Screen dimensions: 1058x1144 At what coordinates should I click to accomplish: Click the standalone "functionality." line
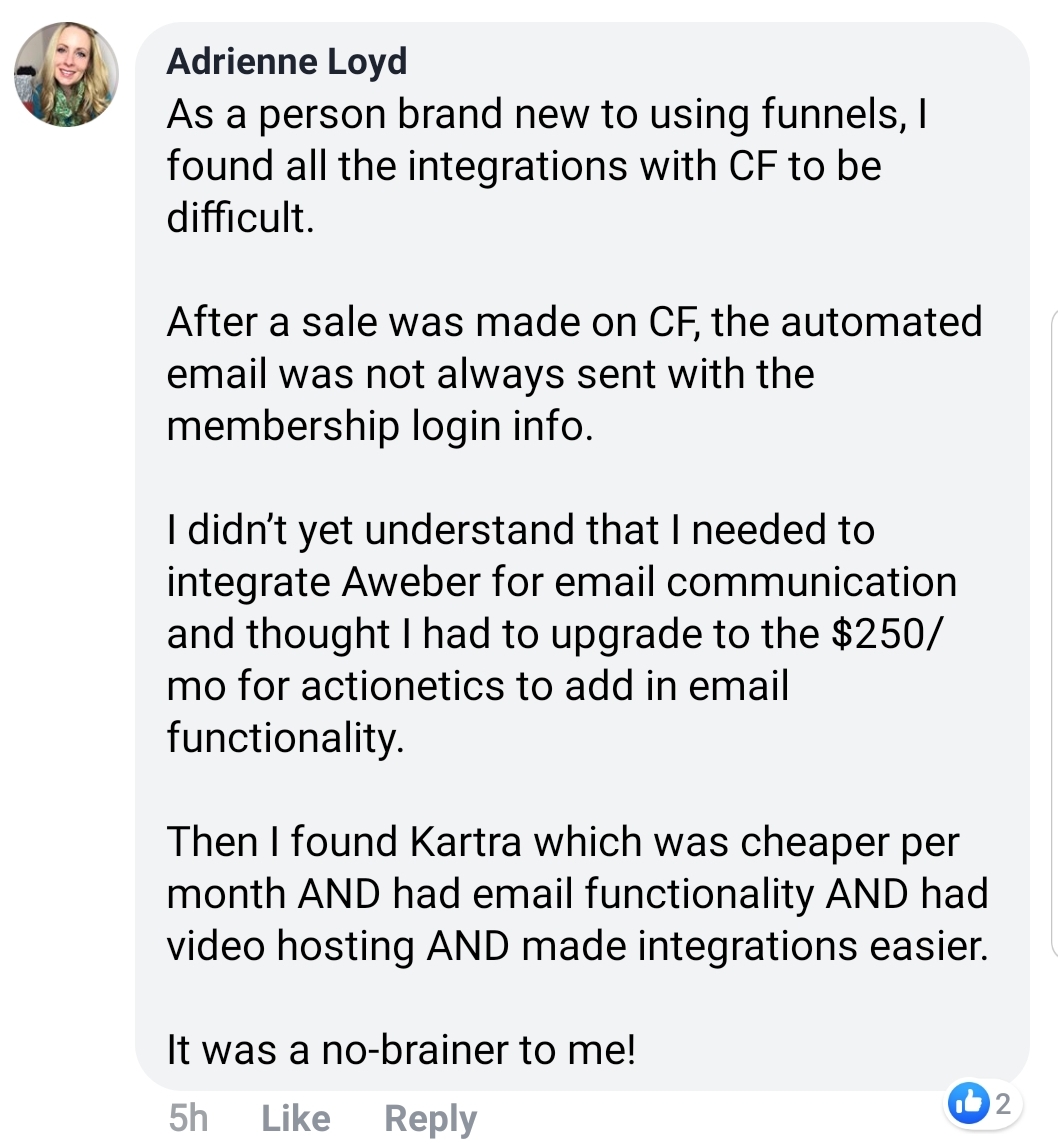click(286, 738)
